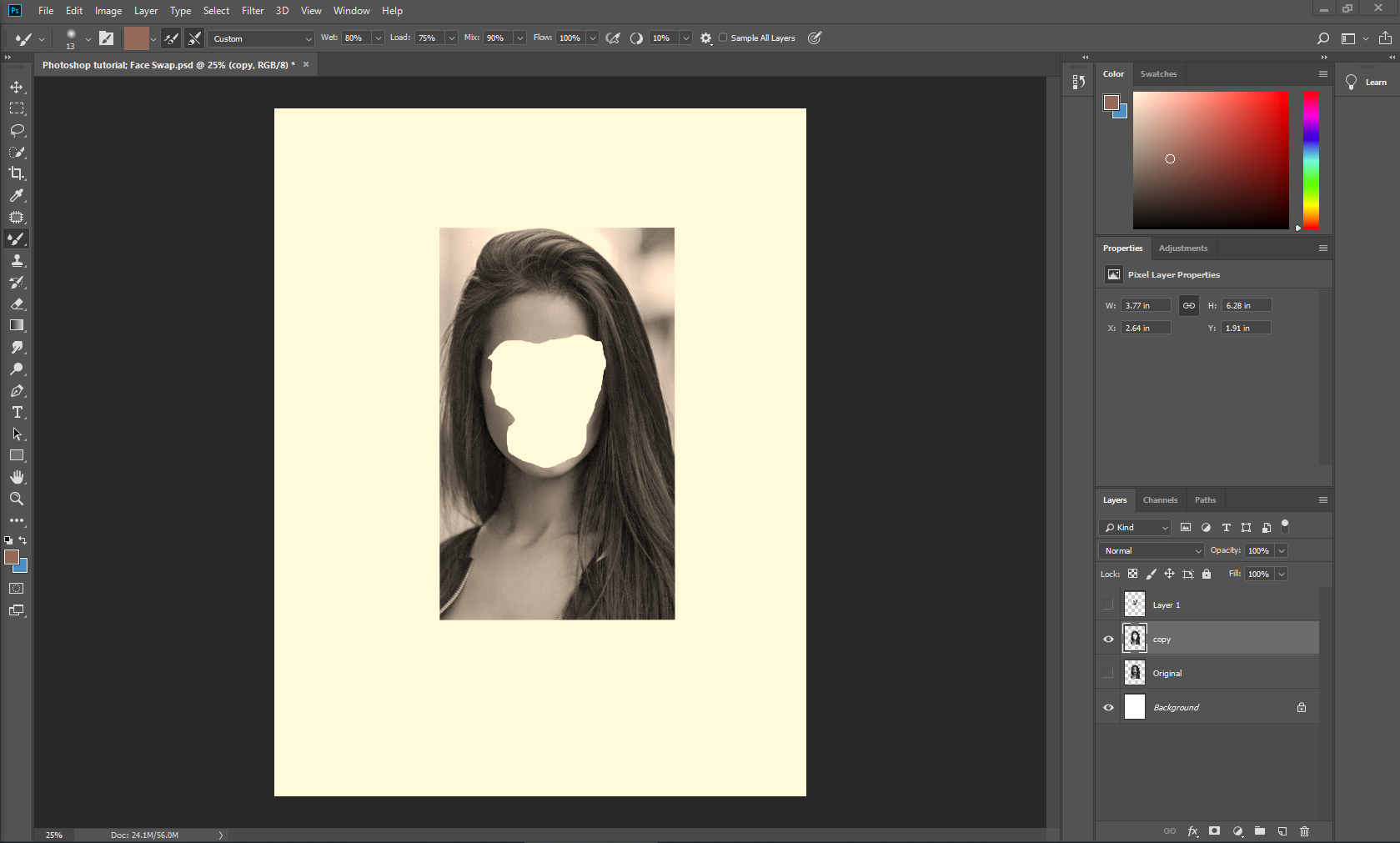Image resolution: width=1400 pixels, height=843 pixels.
Task: Toggle Lock all padlock icon
Action: click(x=1206, y=574)
